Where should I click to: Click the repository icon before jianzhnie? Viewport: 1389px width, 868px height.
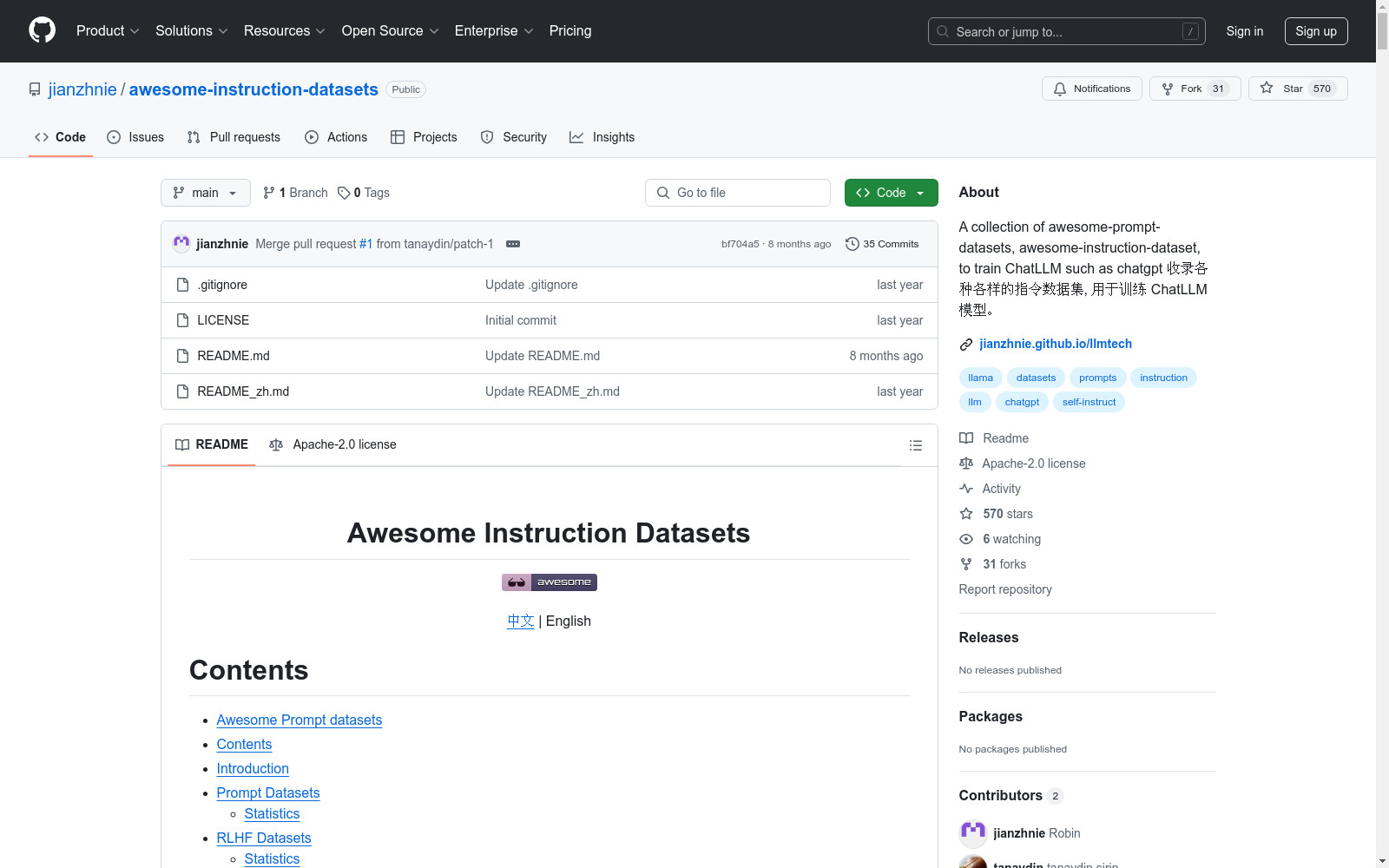point(35,89)
